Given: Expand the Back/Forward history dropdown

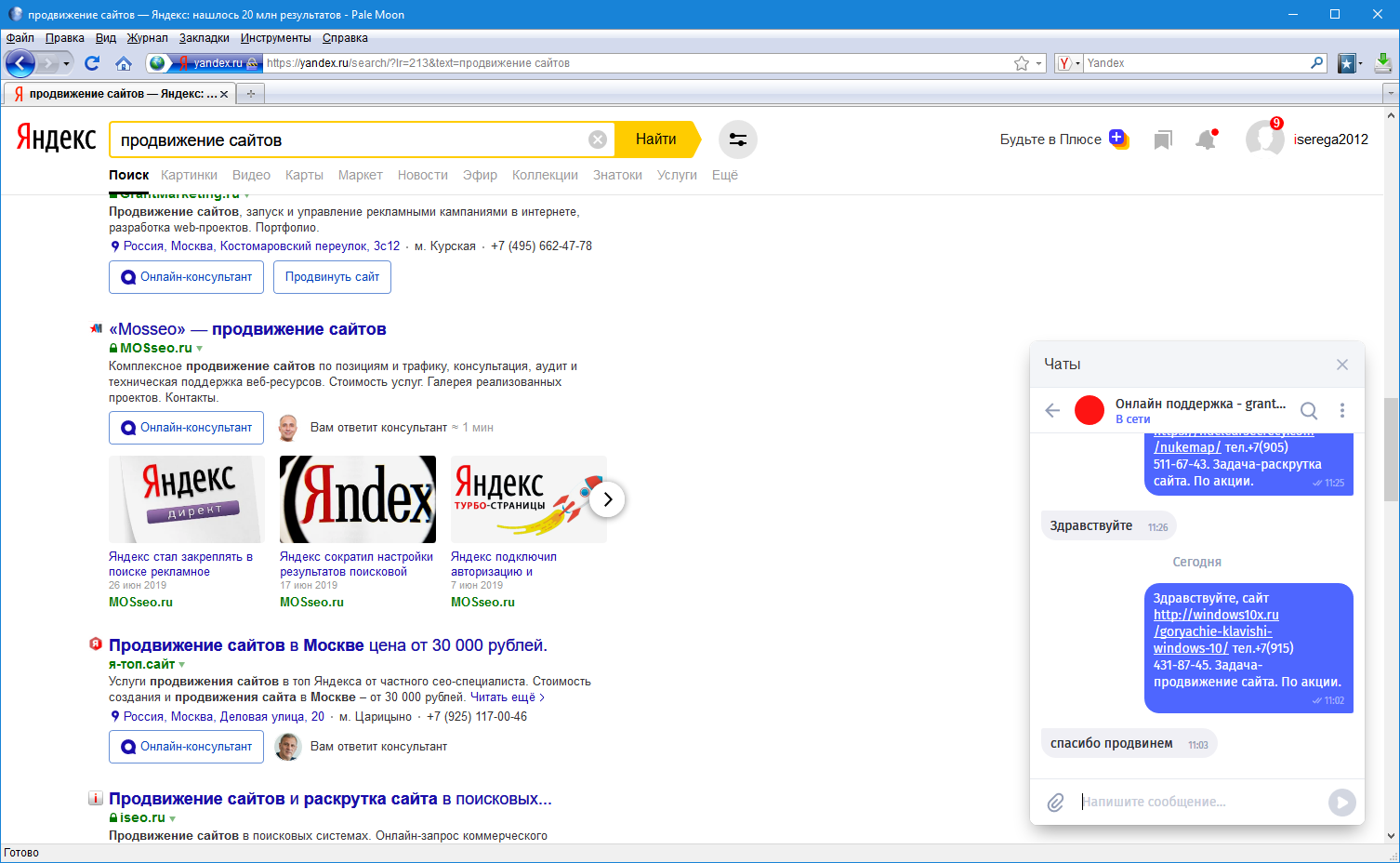Looking at the screenshot, I should (x=66, y=63).
